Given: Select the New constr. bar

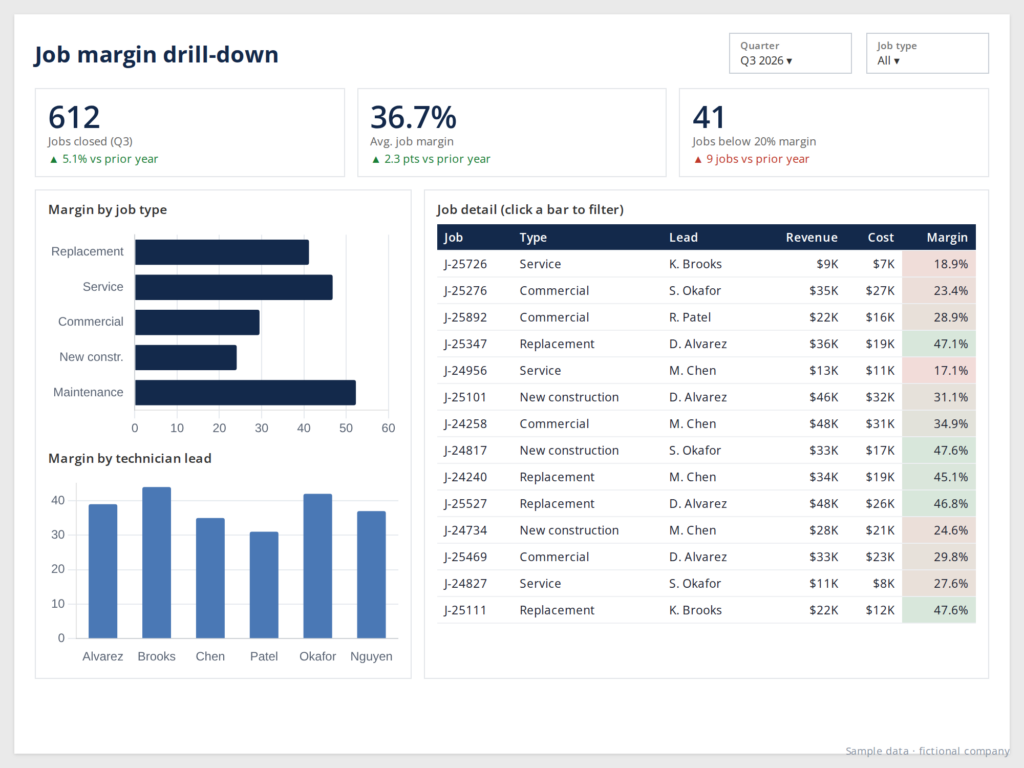Looking at the screenshot, I should coord(186,358).
